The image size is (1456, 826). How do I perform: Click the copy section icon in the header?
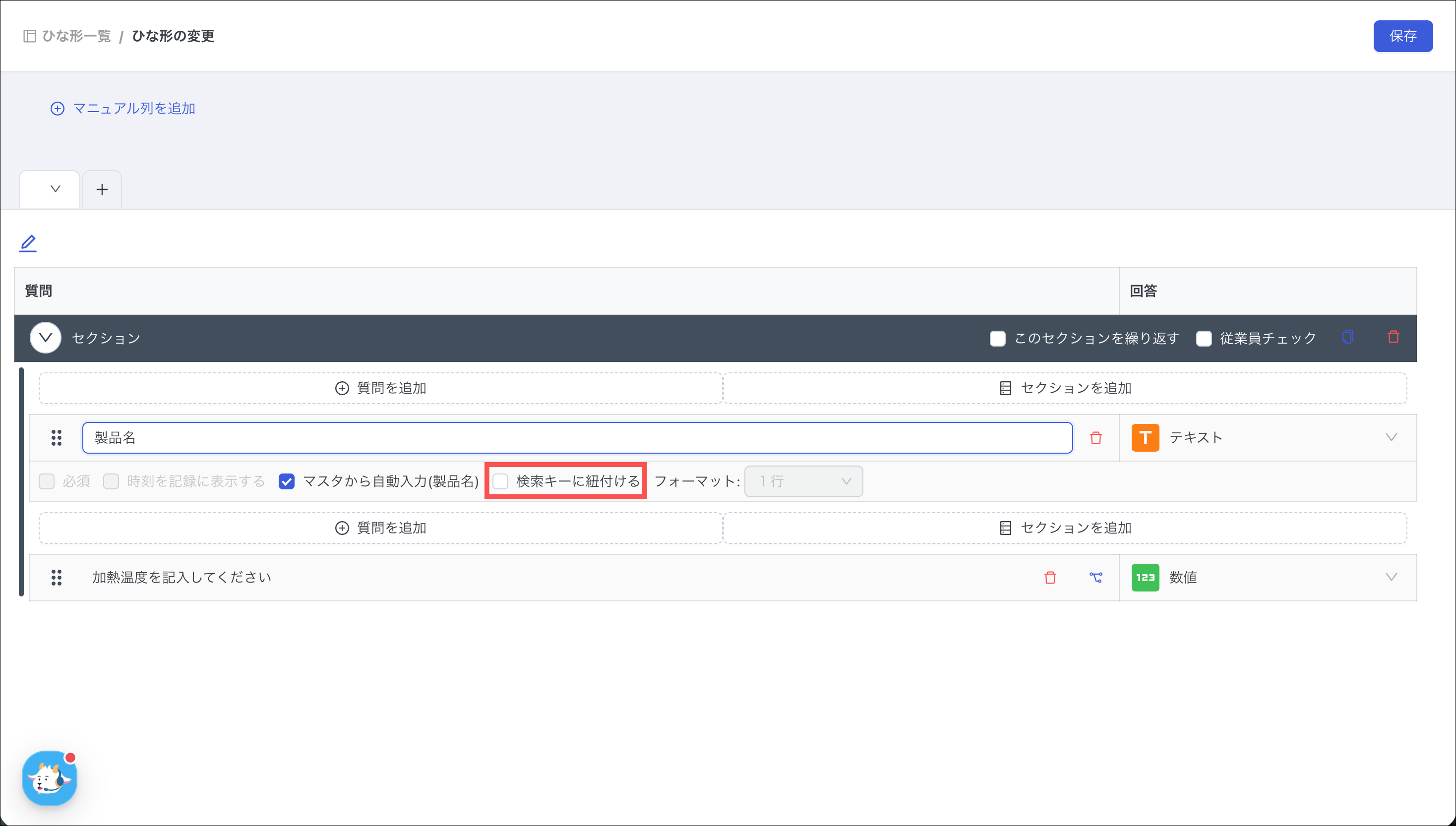click(x=1347, y=337)
